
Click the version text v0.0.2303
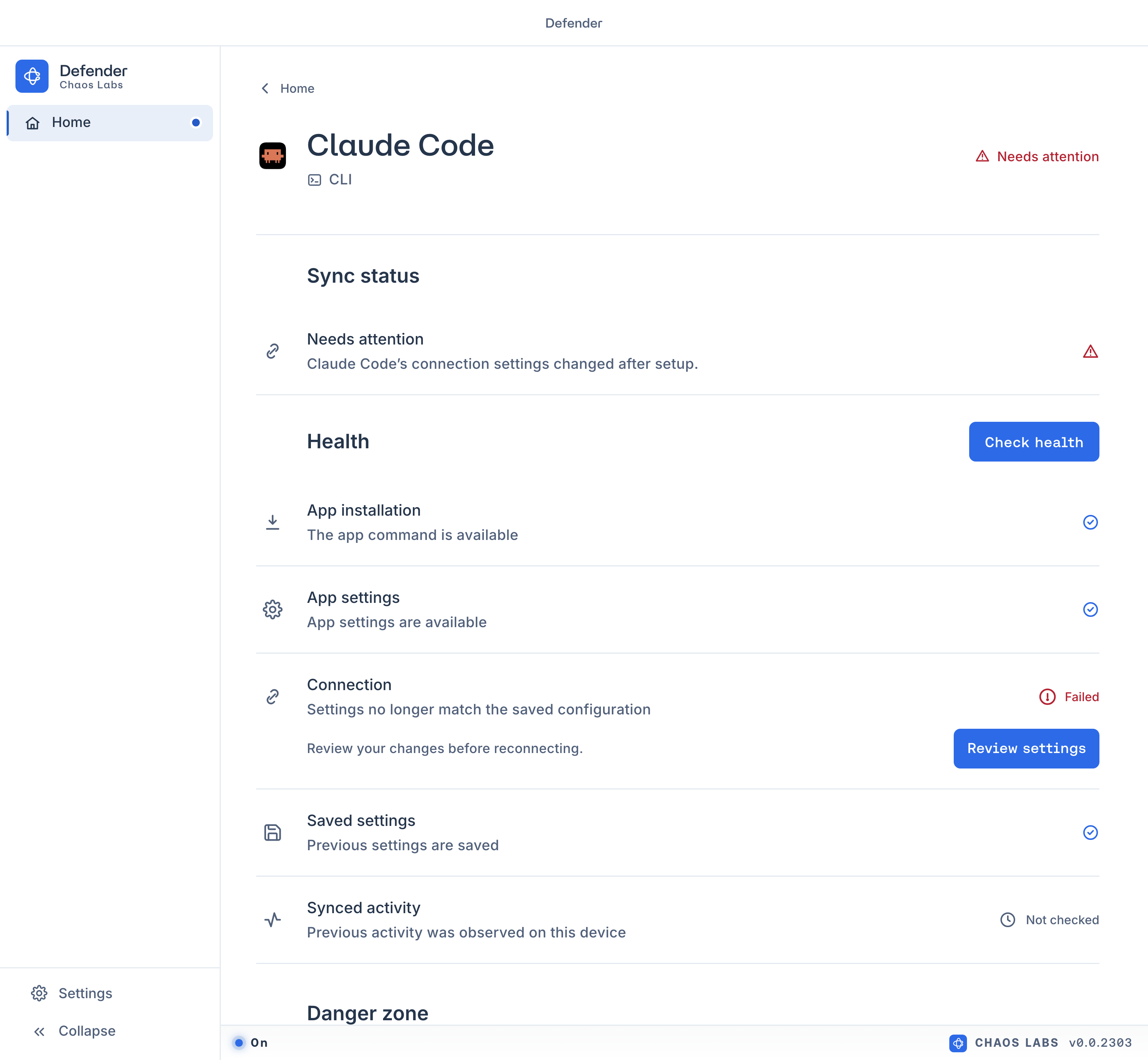[1100, 1043]
